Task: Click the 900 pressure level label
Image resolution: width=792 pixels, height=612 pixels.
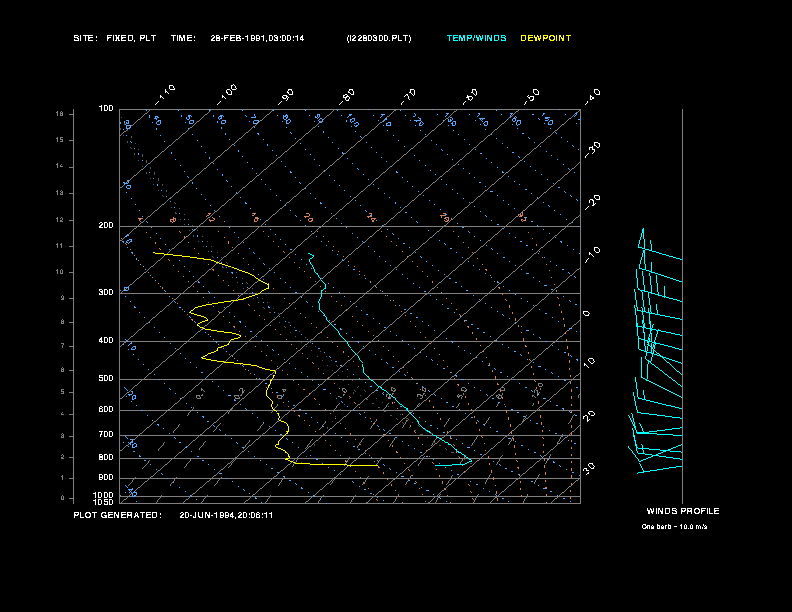Action: [x=106, y=477]
